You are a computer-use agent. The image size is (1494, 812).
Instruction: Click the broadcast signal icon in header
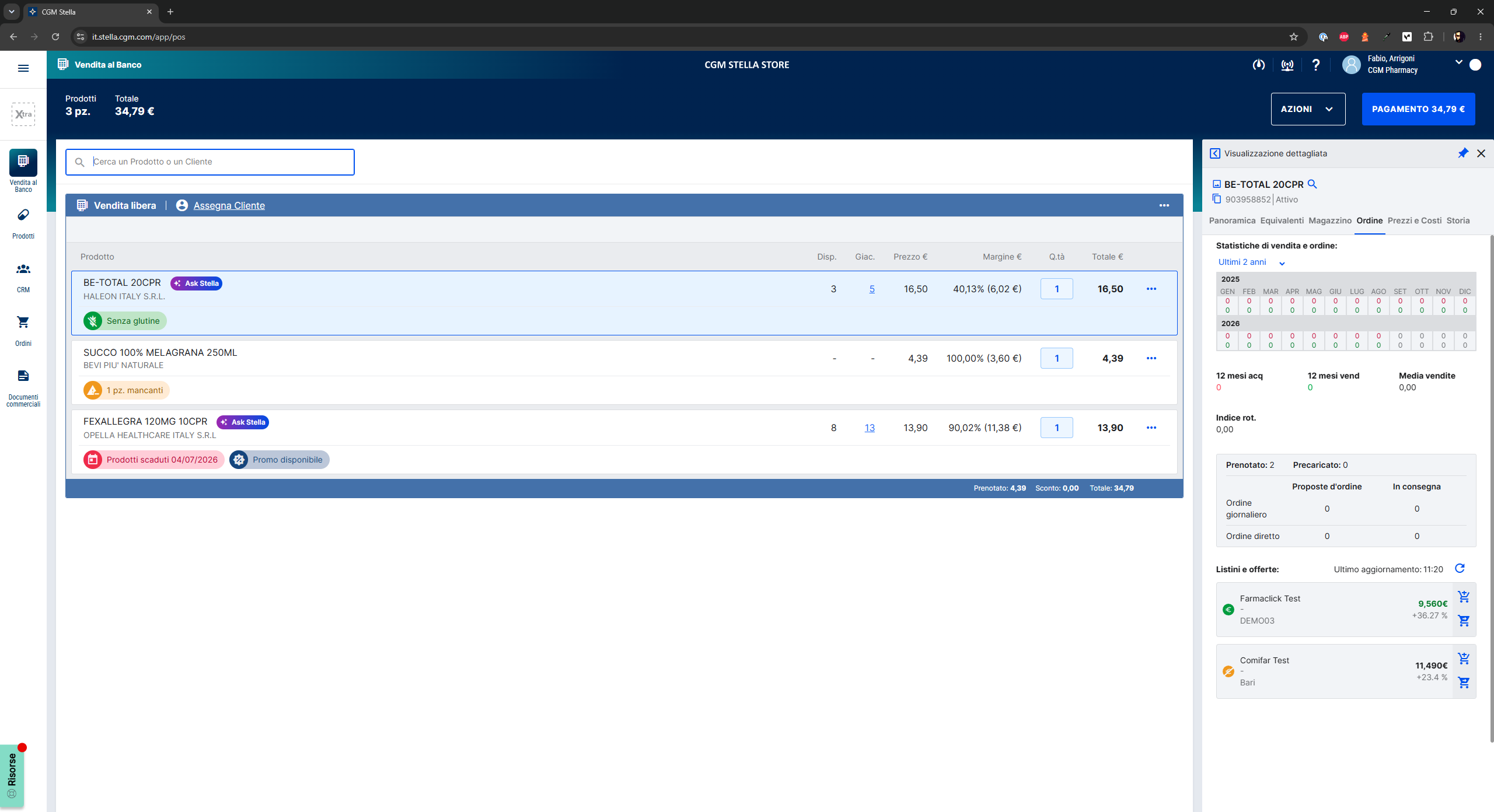pyautogui.click(x=1287, y=65)
